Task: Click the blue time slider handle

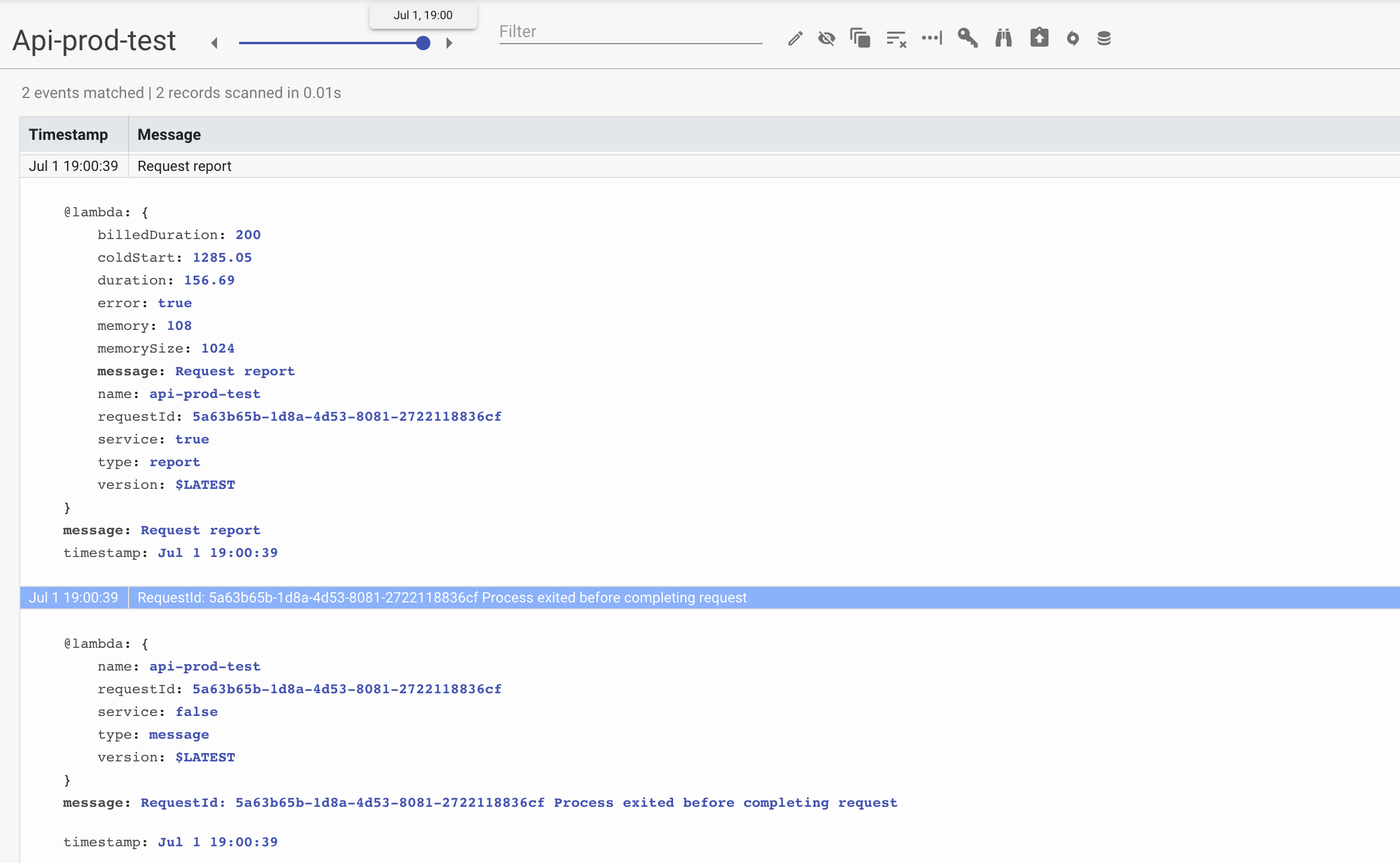Action: click(423, 43)
